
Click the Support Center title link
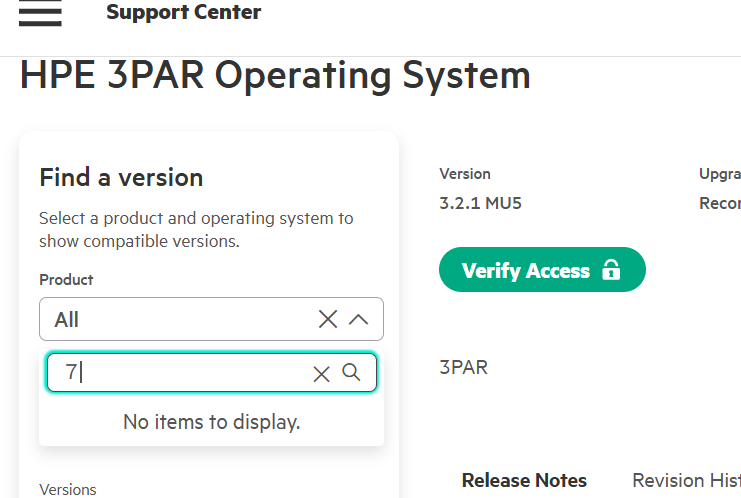pyautogui.click(x=183, y=13)
